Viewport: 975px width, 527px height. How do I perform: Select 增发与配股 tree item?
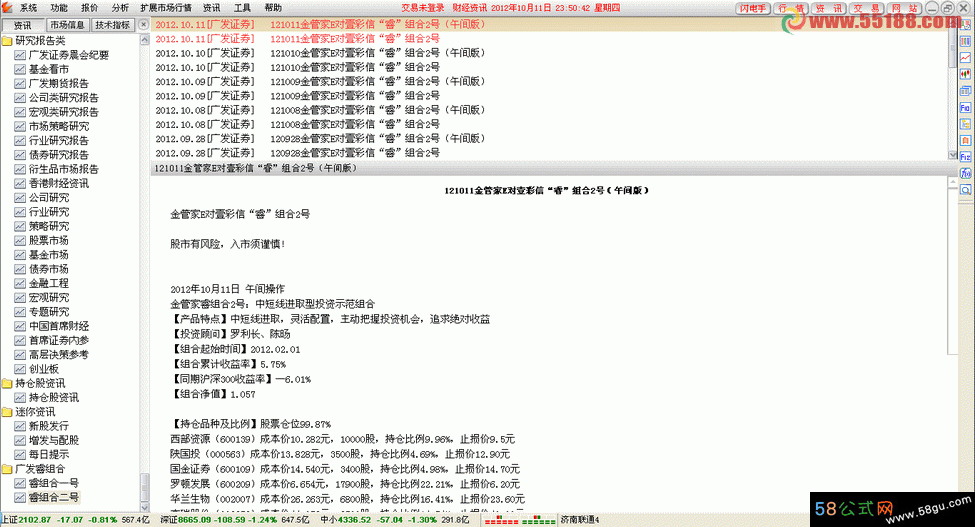pyautogui.click(x=53, y=440)
